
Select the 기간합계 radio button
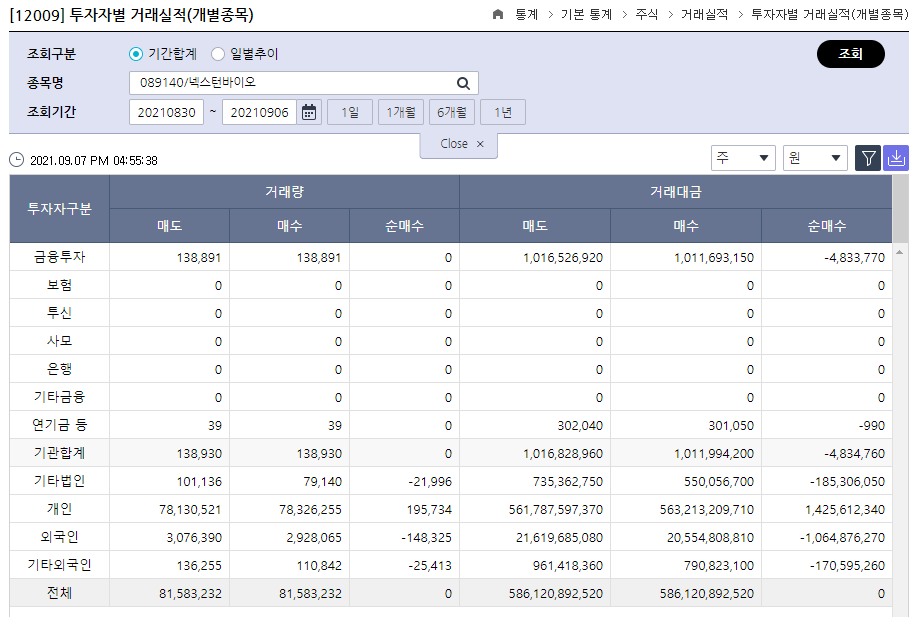coord(136,54)
